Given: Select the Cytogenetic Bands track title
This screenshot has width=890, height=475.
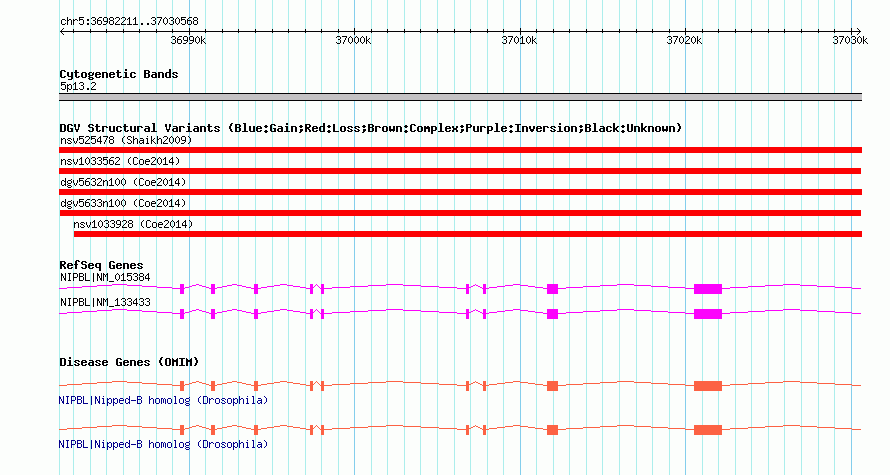Looking at the screenshot, I should (x=119, y=74).
